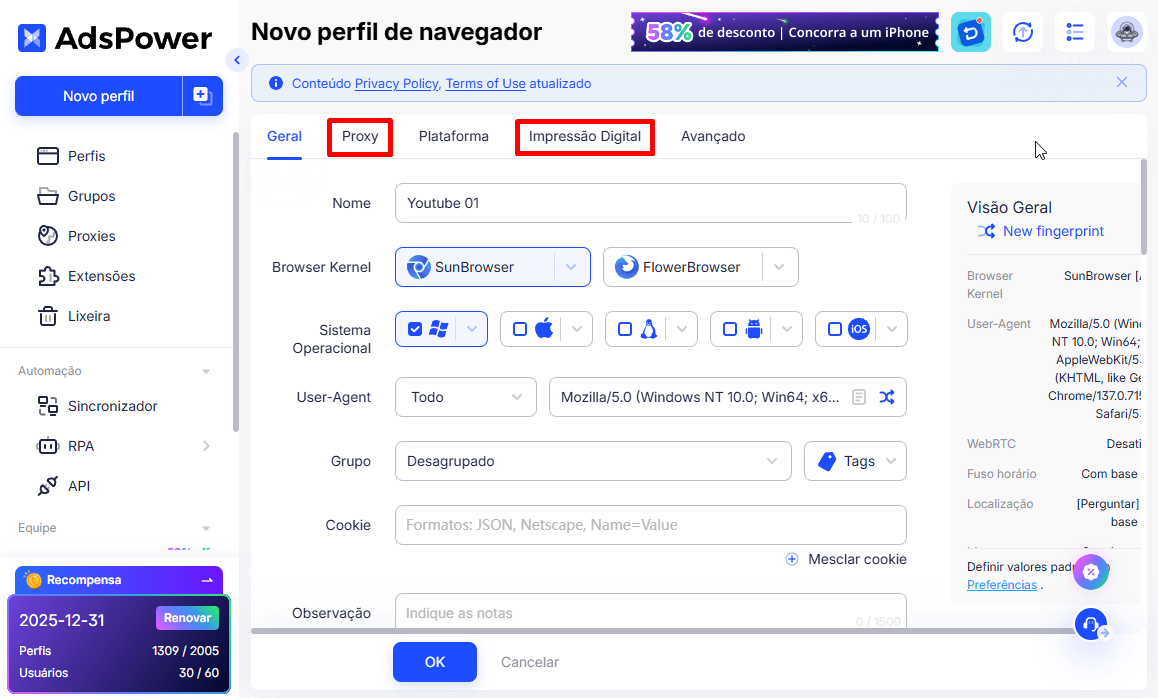This screenshot has height=698, width=1158.
Task: Open batch-create icon beside Novo perfil
Action: tap(202, 96)
